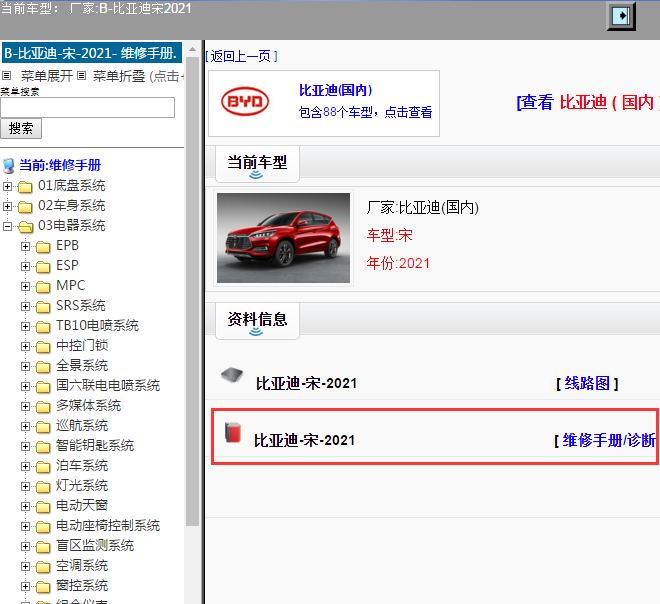Click the open 03电器系统 folder icon

[25, 226]
